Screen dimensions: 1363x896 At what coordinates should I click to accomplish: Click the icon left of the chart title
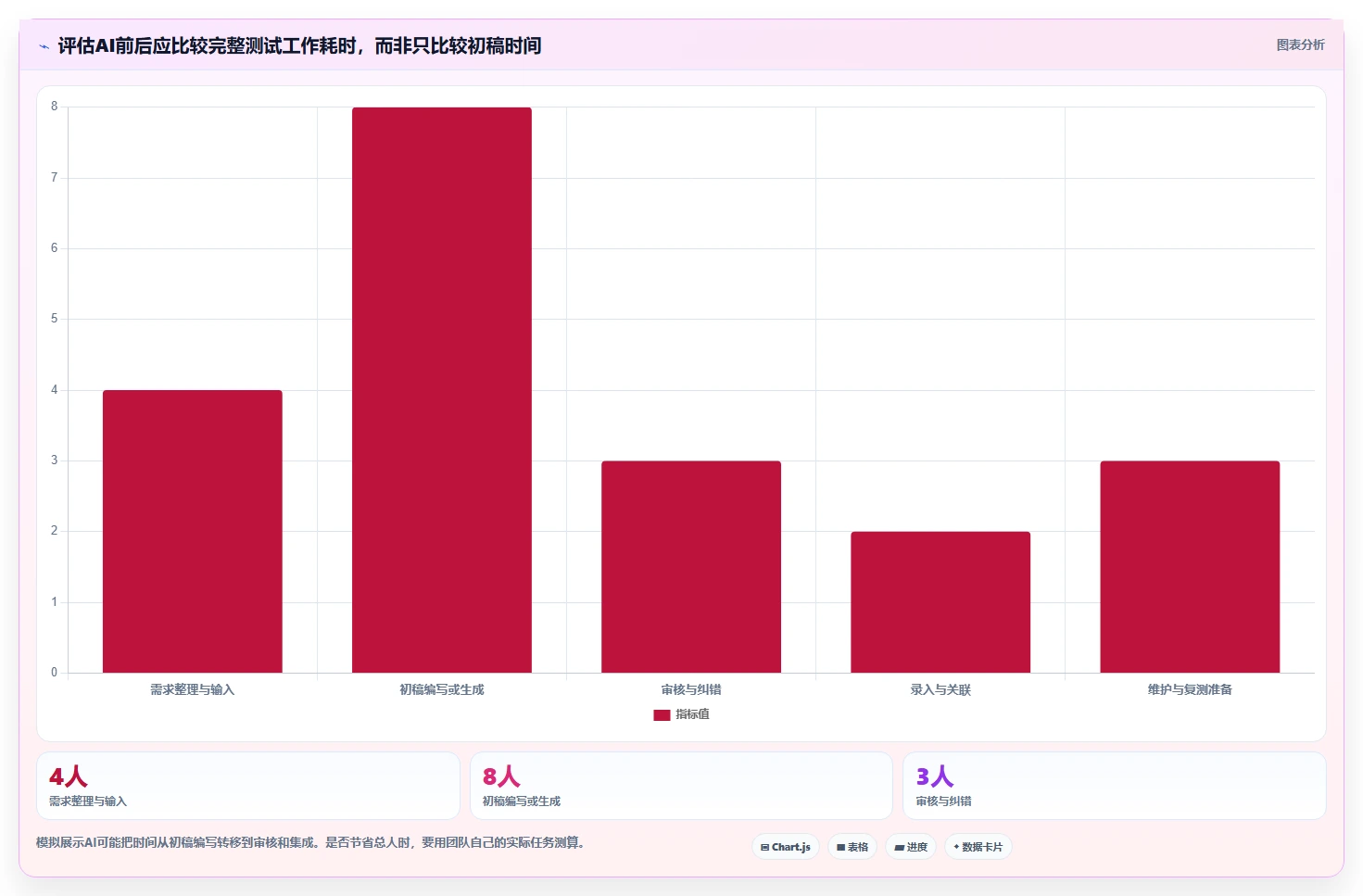(x=44, y=46)
